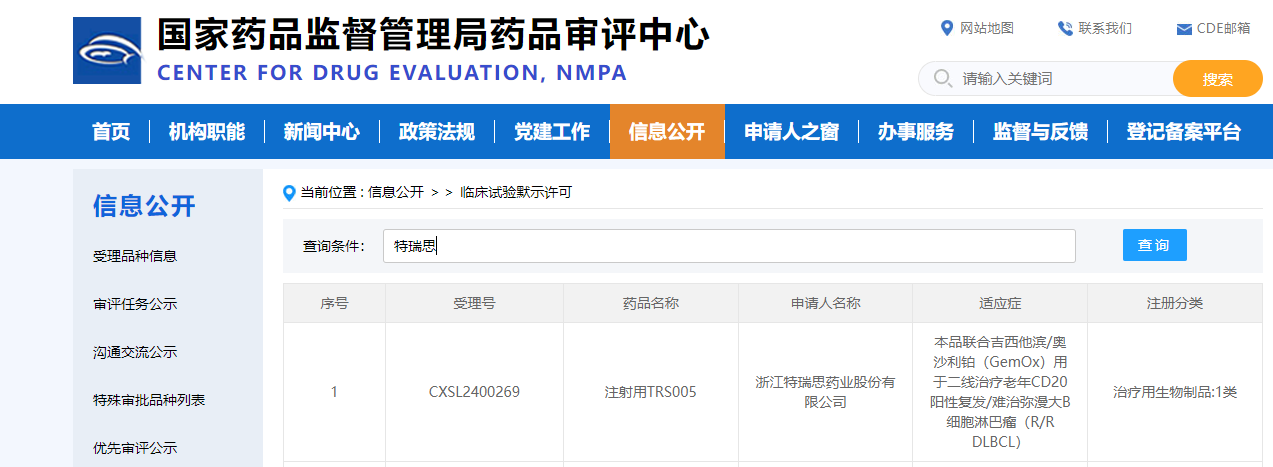The image size is (1273, 467).
Task: Open 登记备案平台 in navigation bar
Action: (x=1183, y=132)
